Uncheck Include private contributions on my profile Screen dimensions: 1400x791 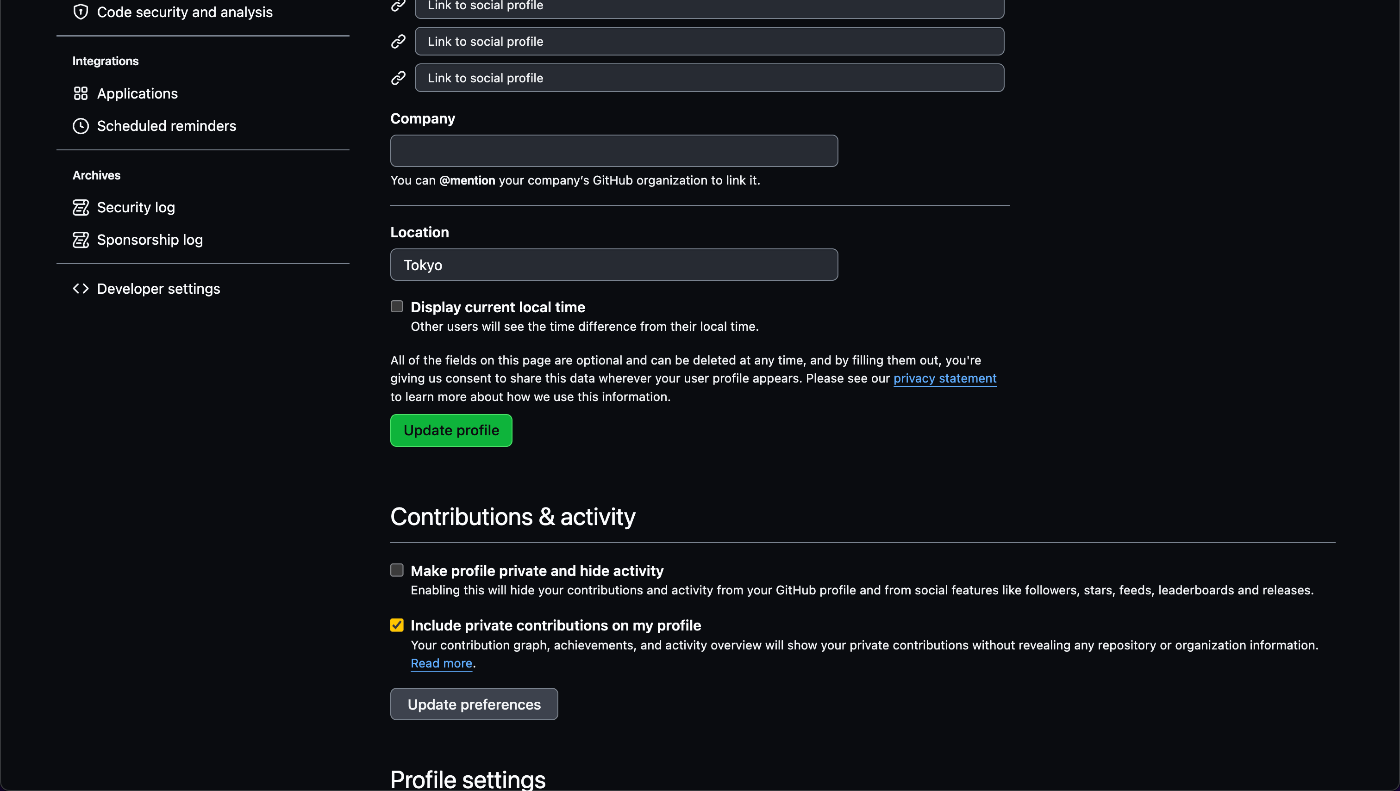click(x=397, y=625)
